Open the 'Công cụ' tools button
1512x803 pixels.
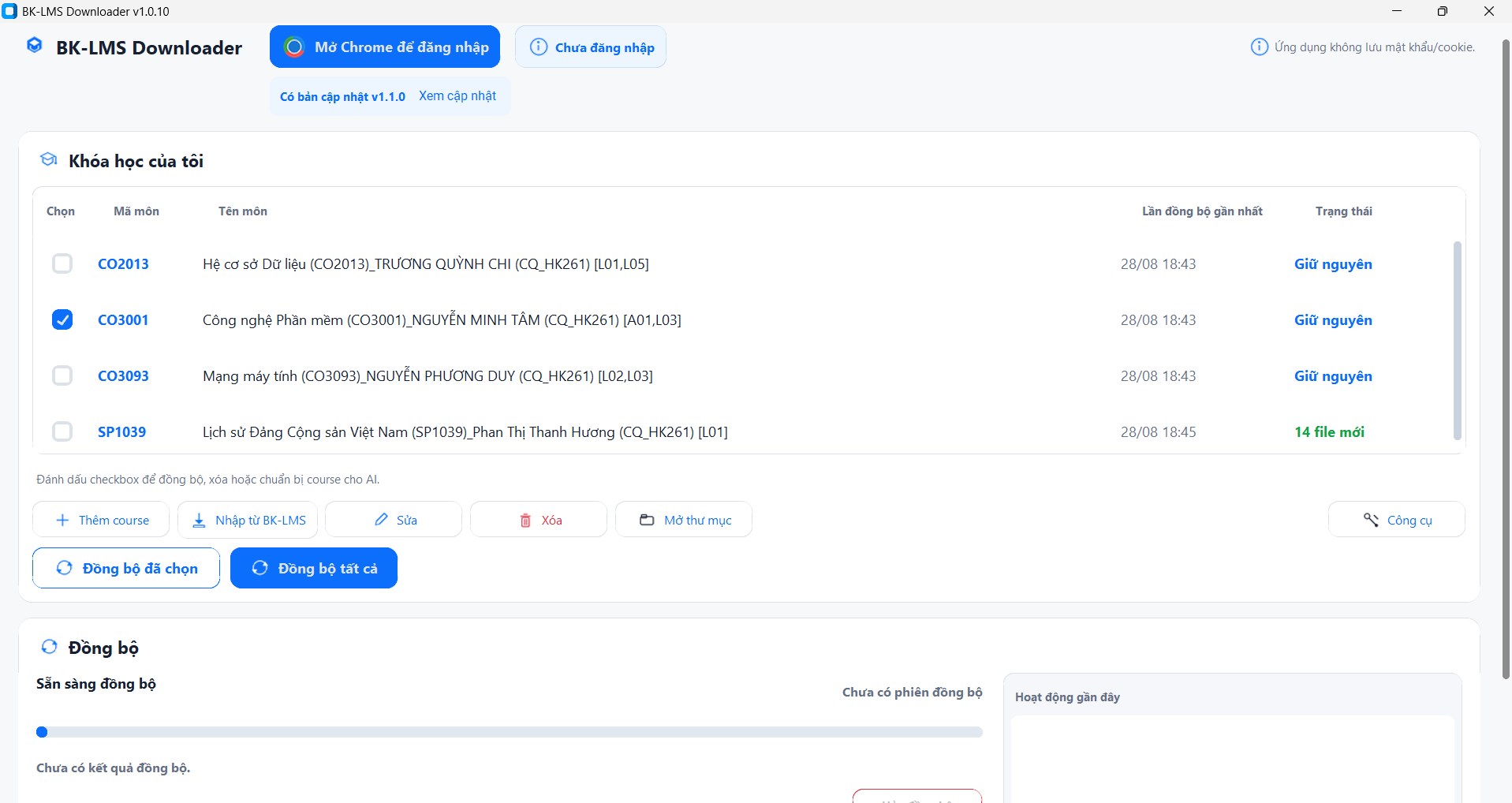[1397, 519]
